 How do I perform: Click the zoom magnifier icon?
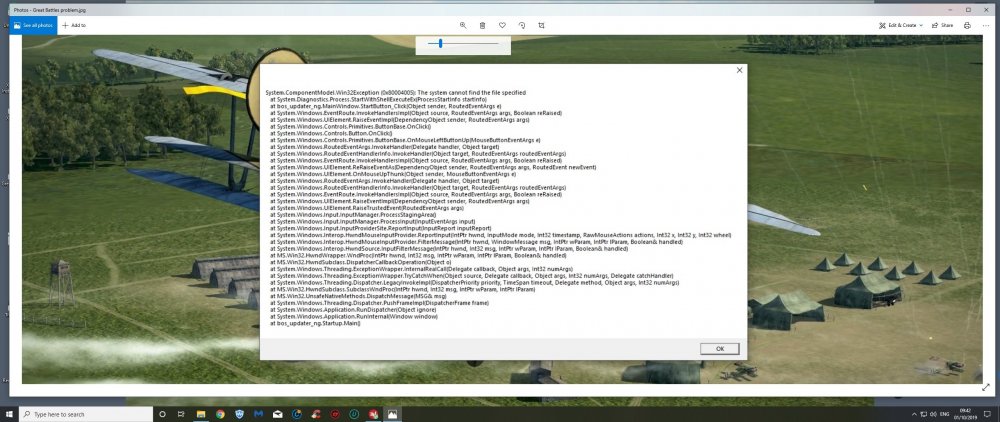pyautogui.click(x=463, y=25)
